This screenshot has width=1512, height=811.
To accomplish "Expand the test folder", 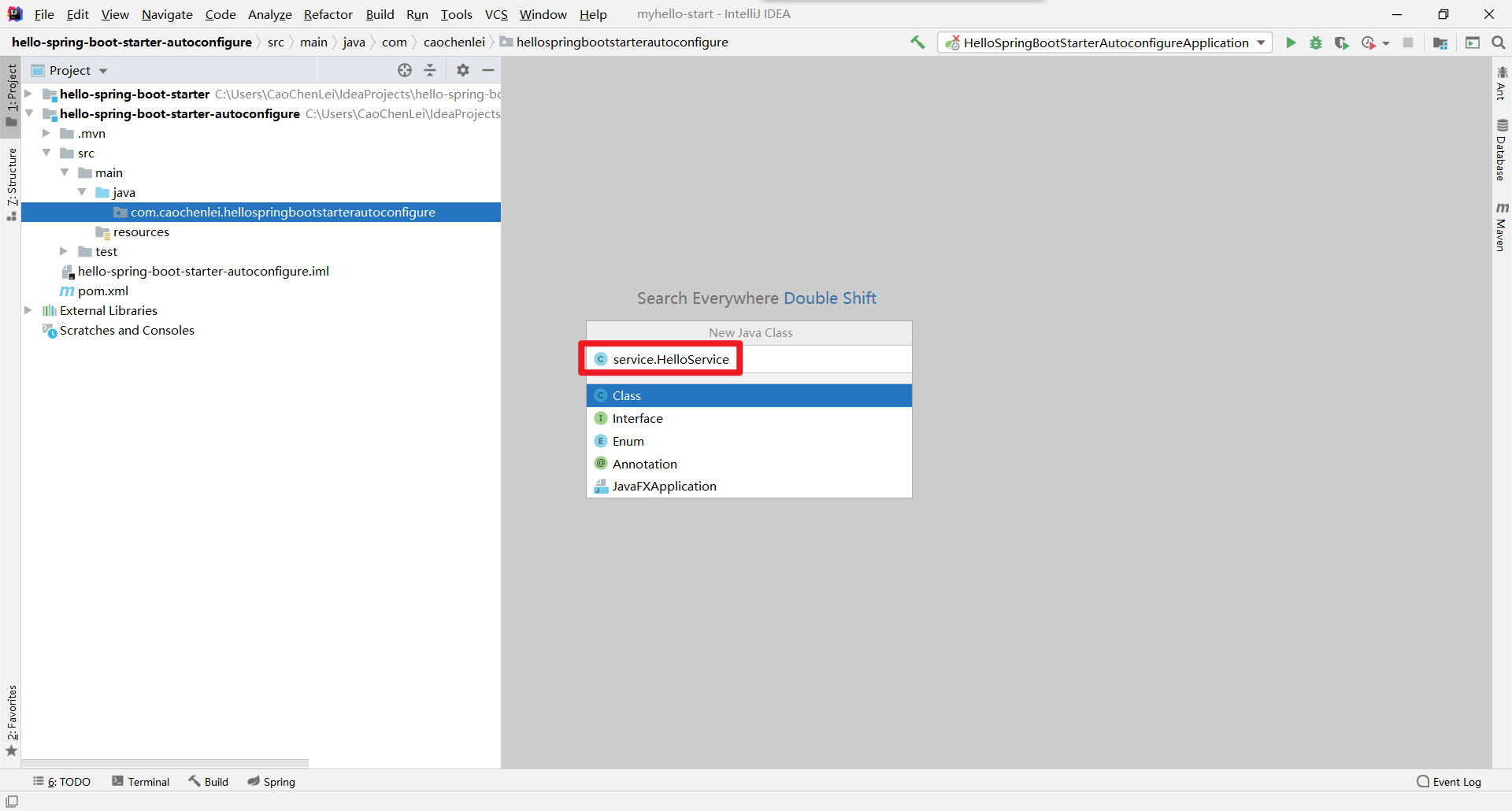I will click(64, 251).
